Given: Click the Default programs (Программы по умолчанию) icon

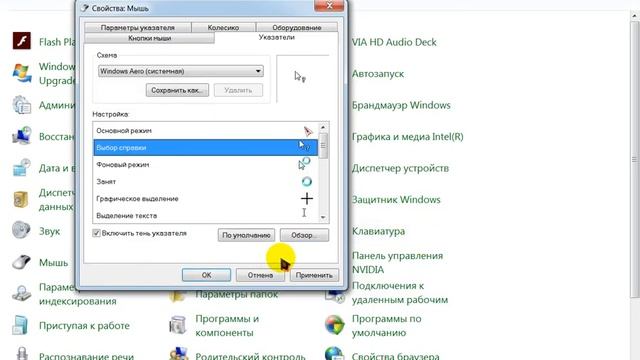Looking at the screenshot, I should [x=335, y=325].
